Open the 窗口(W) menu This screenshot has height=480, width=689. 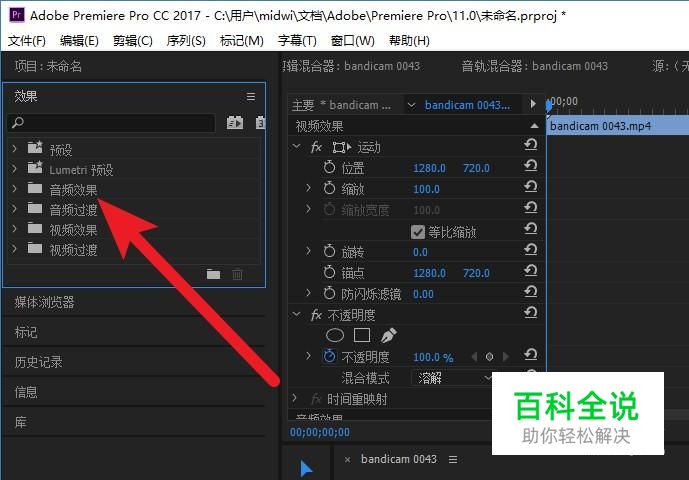[352, 41]
